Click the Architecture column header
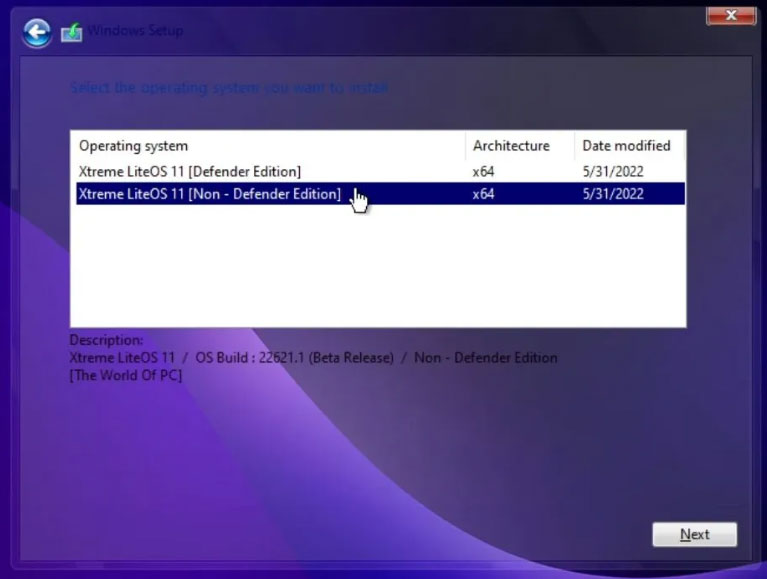767x579 pixels. click(520, 146)
